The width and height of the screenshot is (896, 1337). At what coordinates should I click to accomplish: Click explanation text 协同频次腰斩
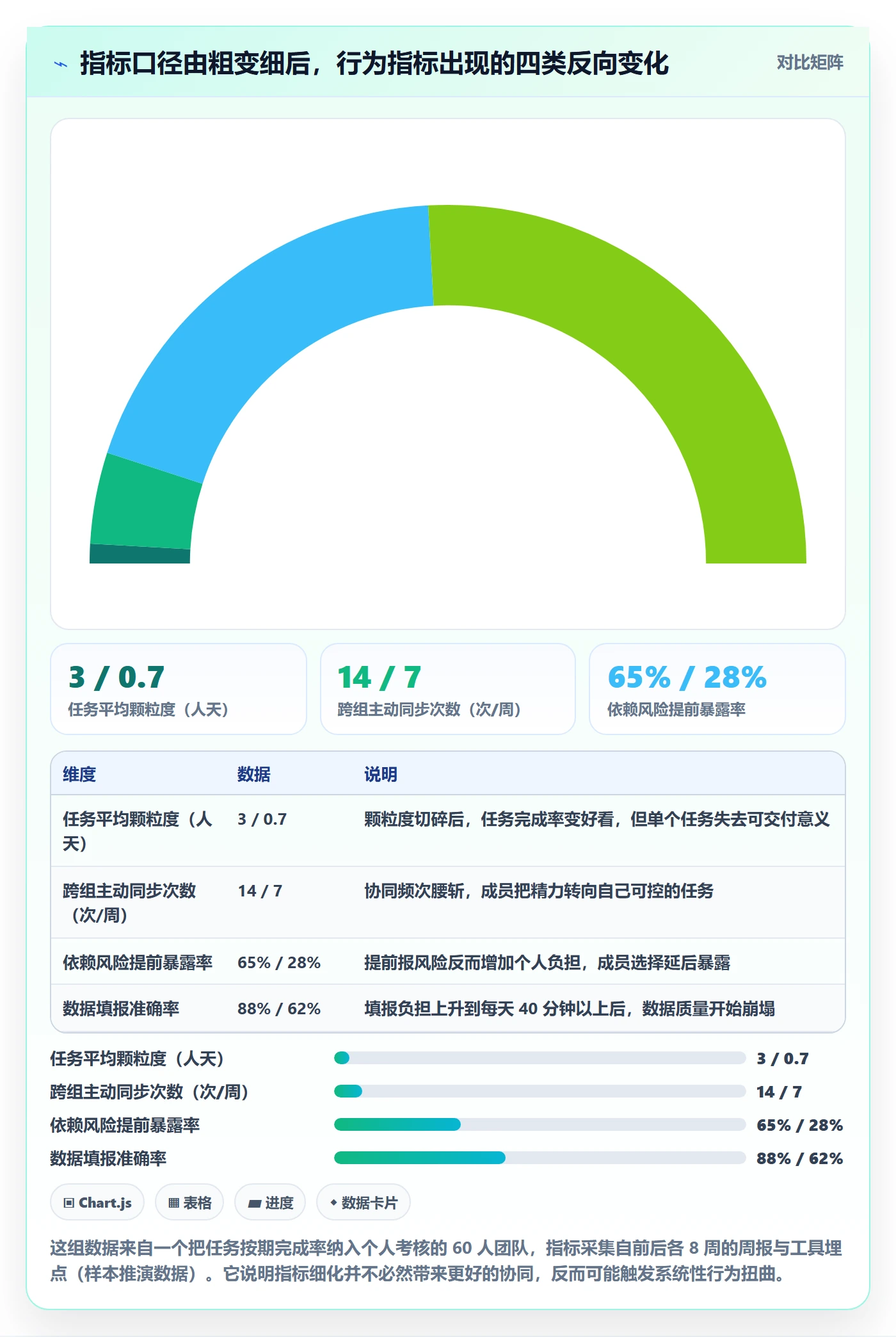(539, 891)
